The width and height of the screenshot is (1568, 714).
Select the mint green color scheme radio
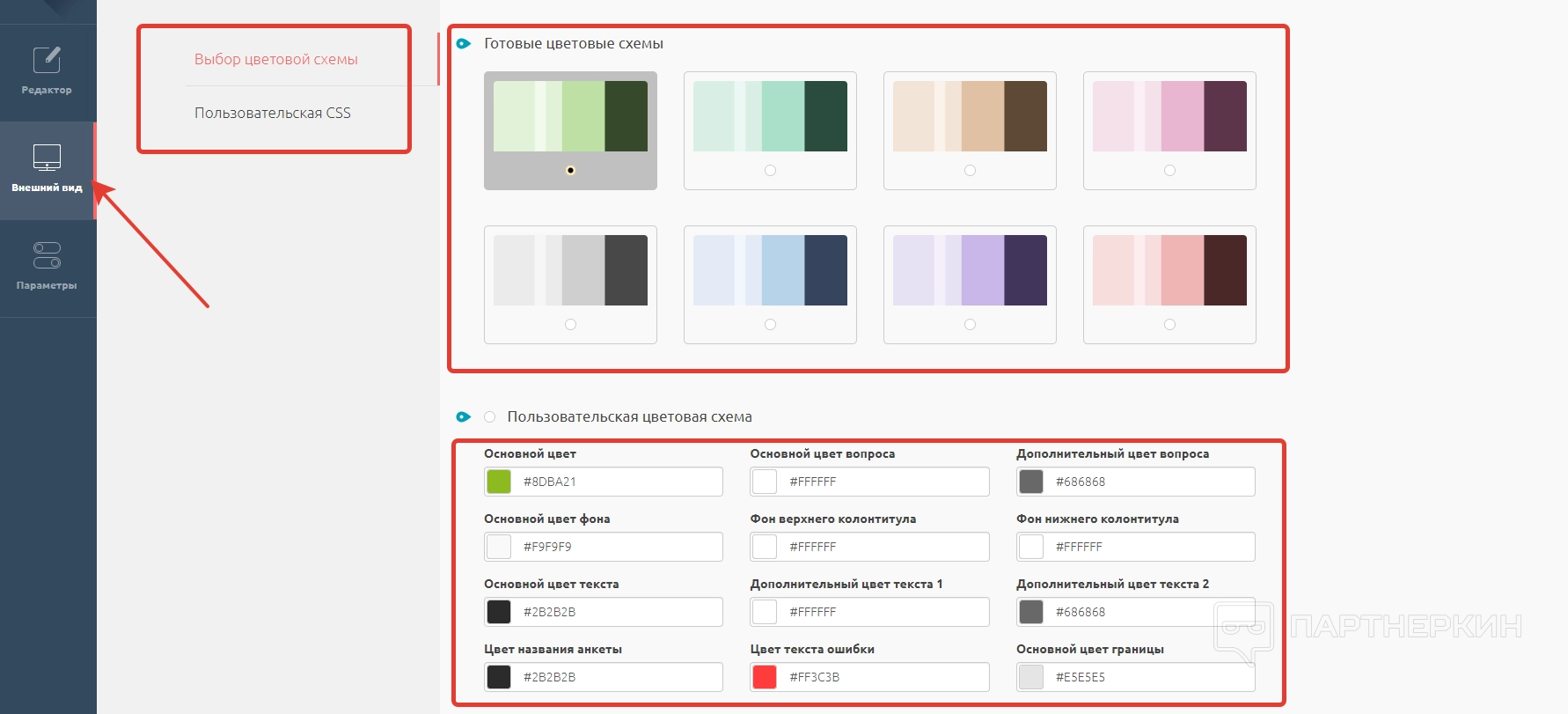tap(770, 170)
